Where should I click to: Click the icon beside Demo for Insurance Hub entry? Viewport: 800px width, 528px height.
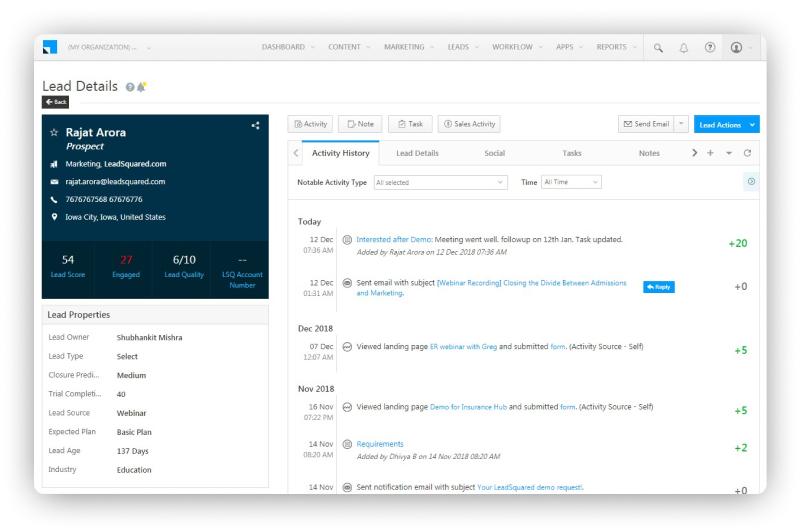click(347, 407)
